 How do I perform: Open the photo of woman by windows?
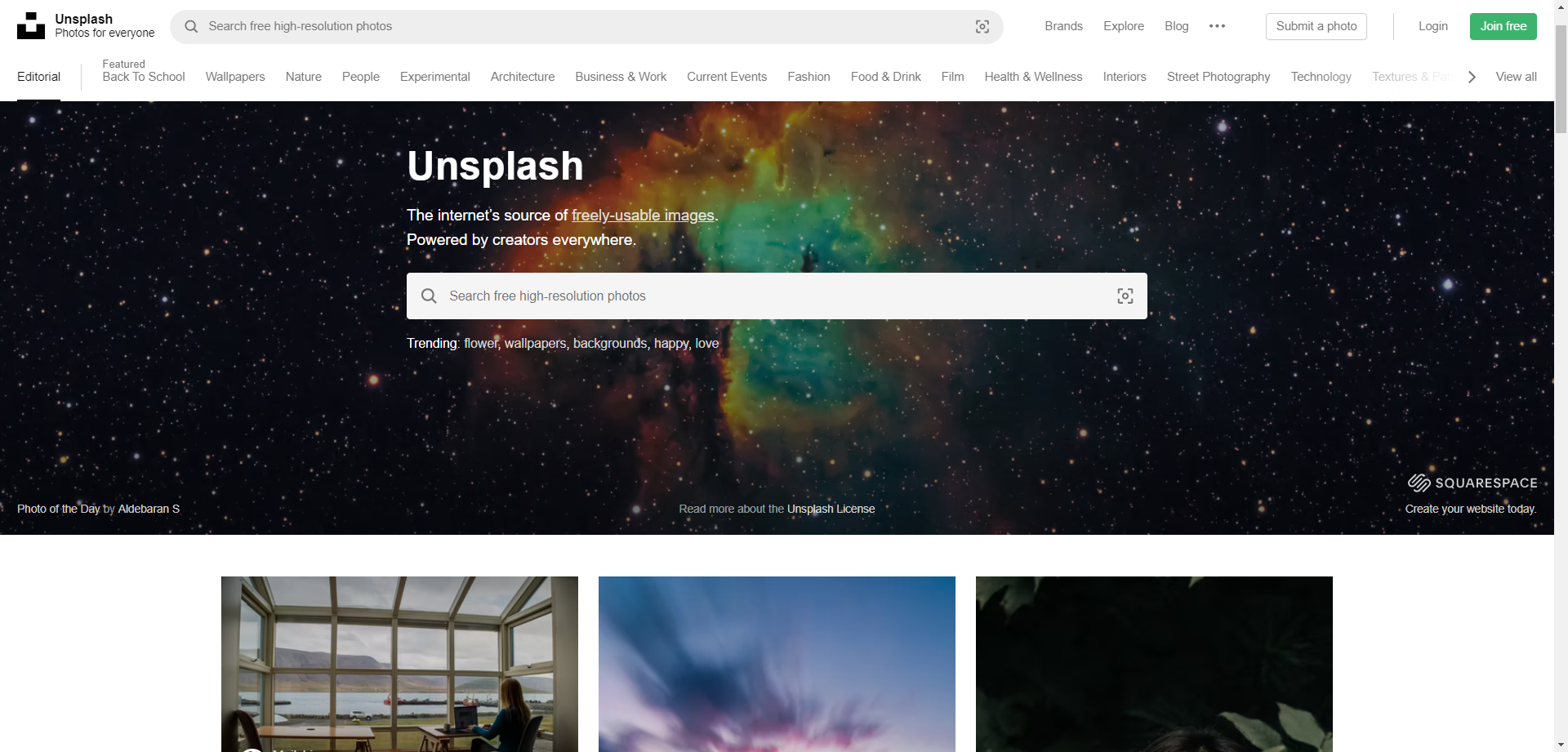click(399, 664)
